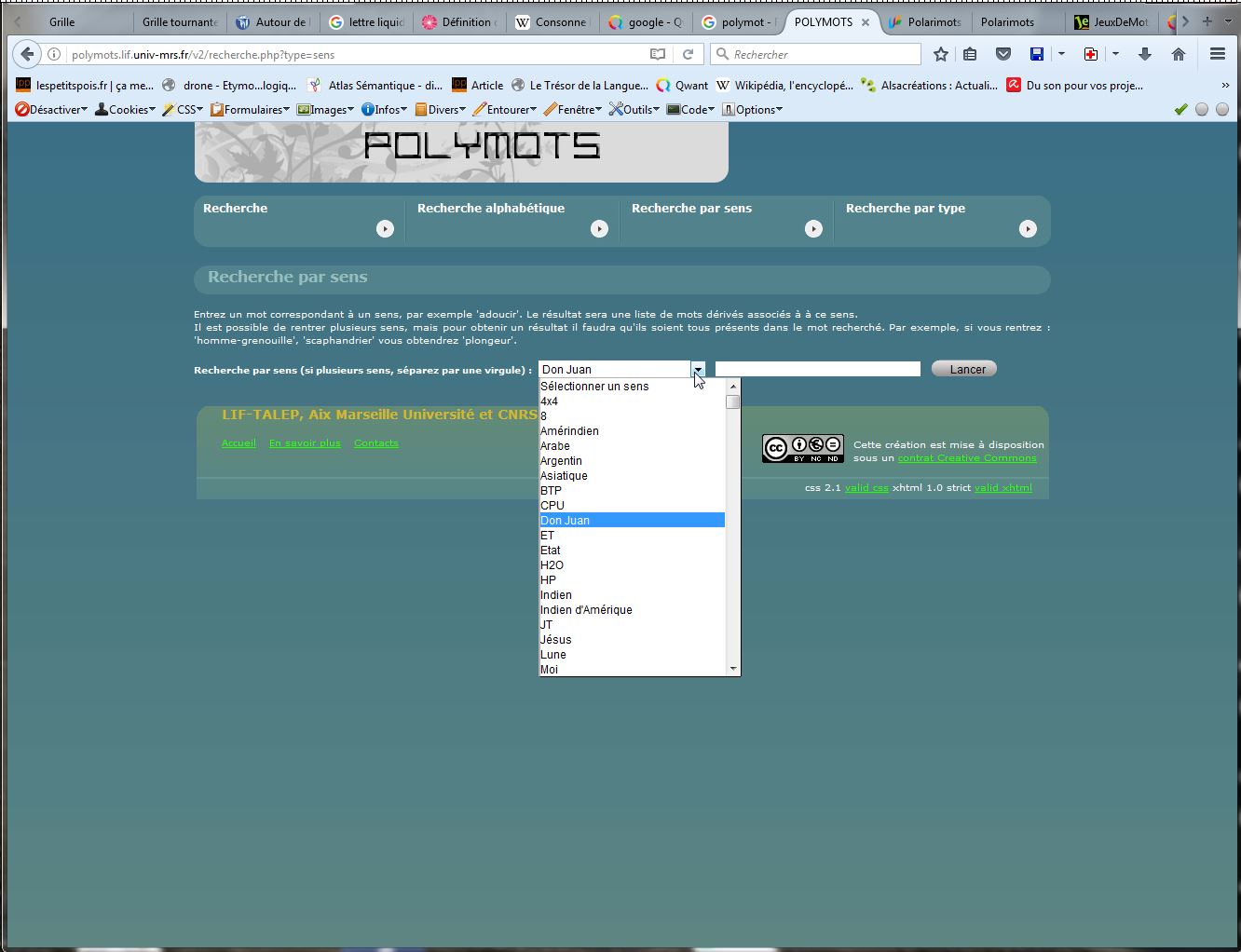1241x952 pixels.
Task: Go back with the browser back arrow
Action: [x=27, y=54]
